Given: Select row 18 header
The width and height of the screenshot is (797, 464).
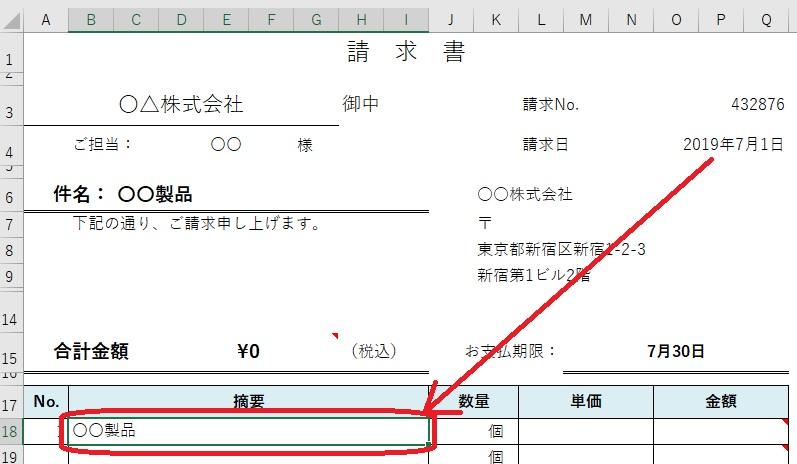Looking at the screenshot, I should 10,431.
